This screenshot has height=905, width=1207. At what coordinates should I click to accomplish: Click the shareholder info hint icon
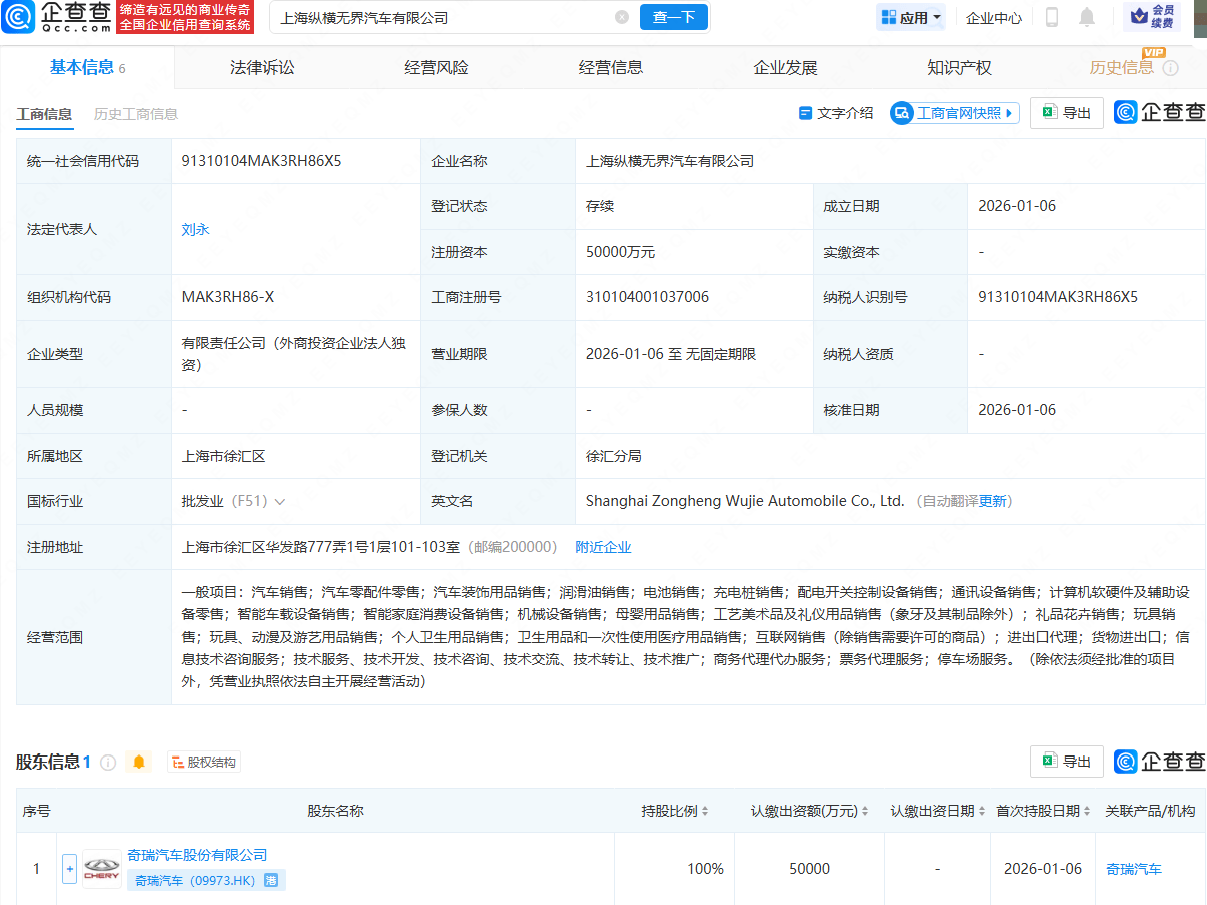click(108, 762)
